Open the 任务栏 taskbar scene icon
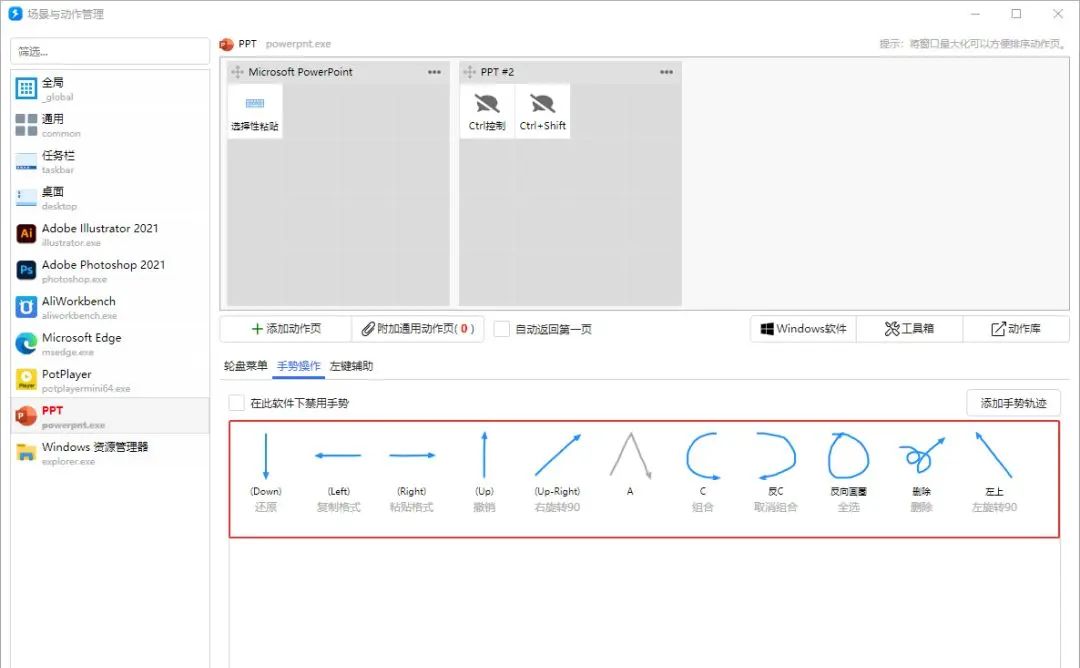Image resolution: width=1080 pixels, height=668 pixels. click(x=26, y=161)
